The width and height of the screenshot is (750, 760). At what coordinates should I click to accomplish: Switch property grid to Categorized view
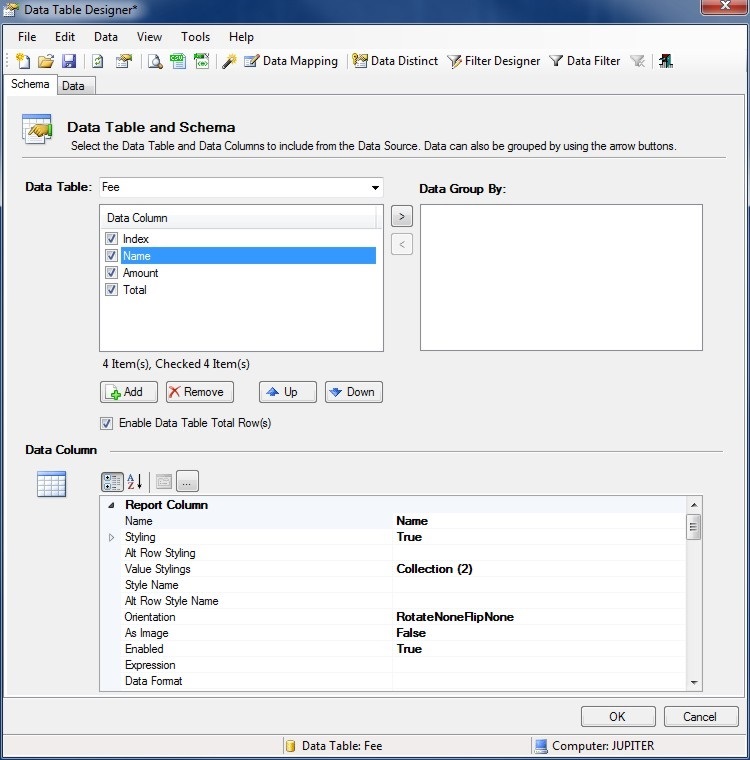point(112,481)
